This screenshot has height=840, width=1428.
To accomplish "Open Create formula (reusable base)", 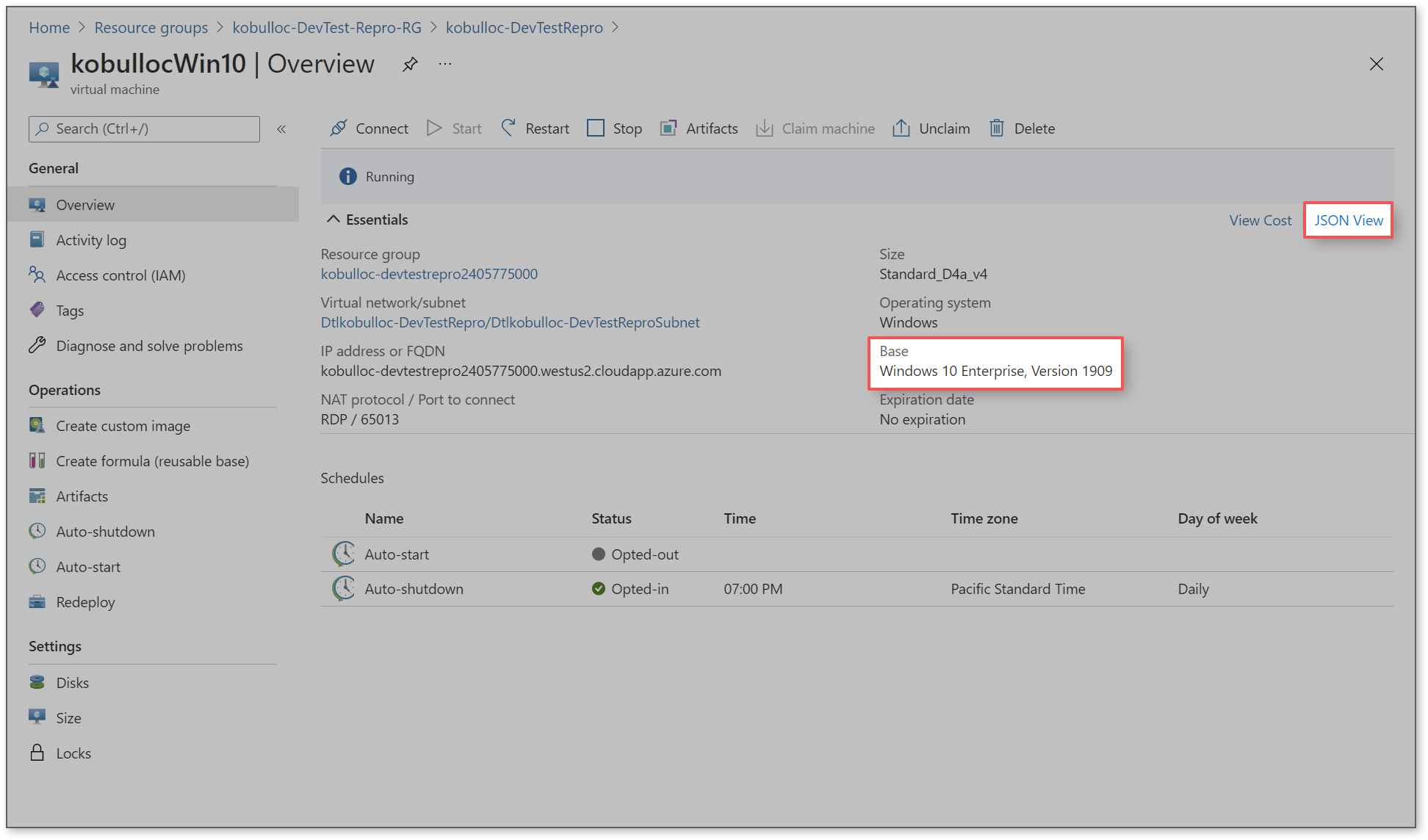I will click(152, 461).
